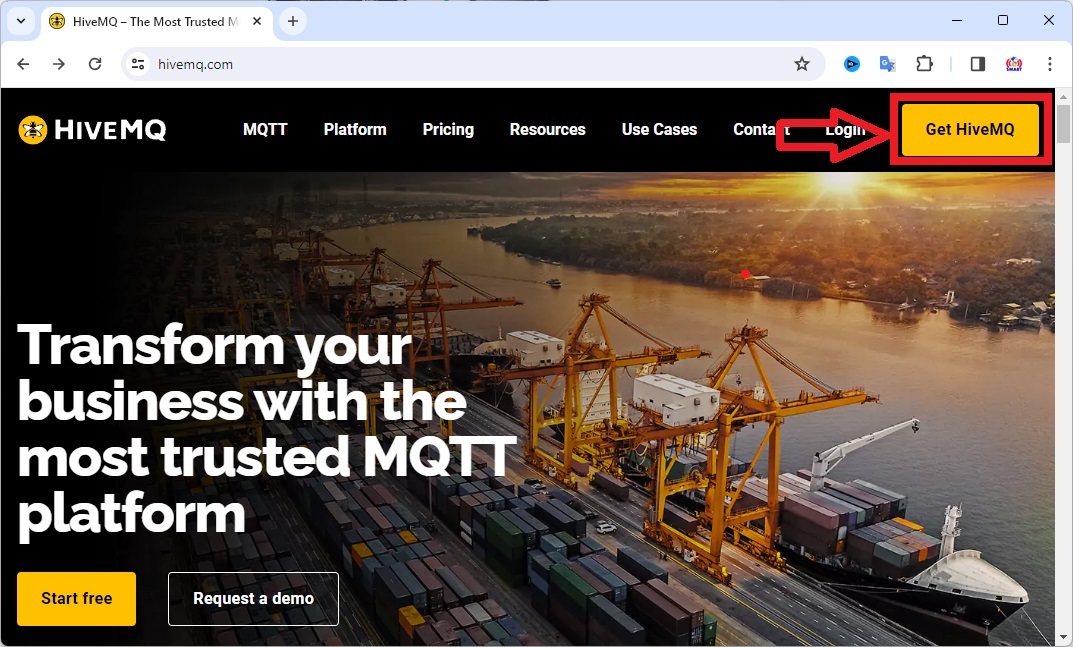Expand the Resources navigation menu
Viewport: 1073px width, 647px height.
point(547,129)
